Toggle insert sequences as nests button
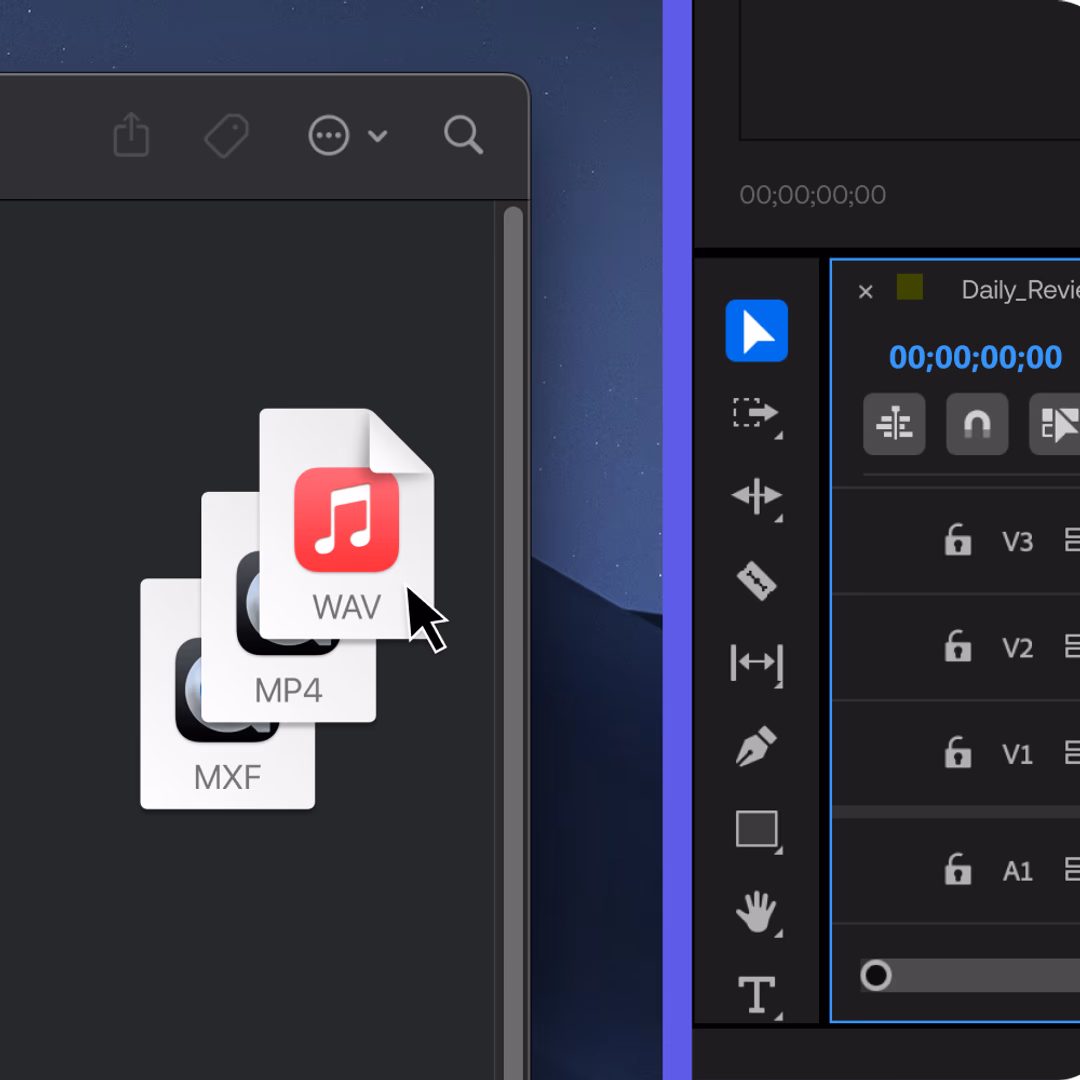This screenshot has height=1080, width=1080. (x=894, y=424)
